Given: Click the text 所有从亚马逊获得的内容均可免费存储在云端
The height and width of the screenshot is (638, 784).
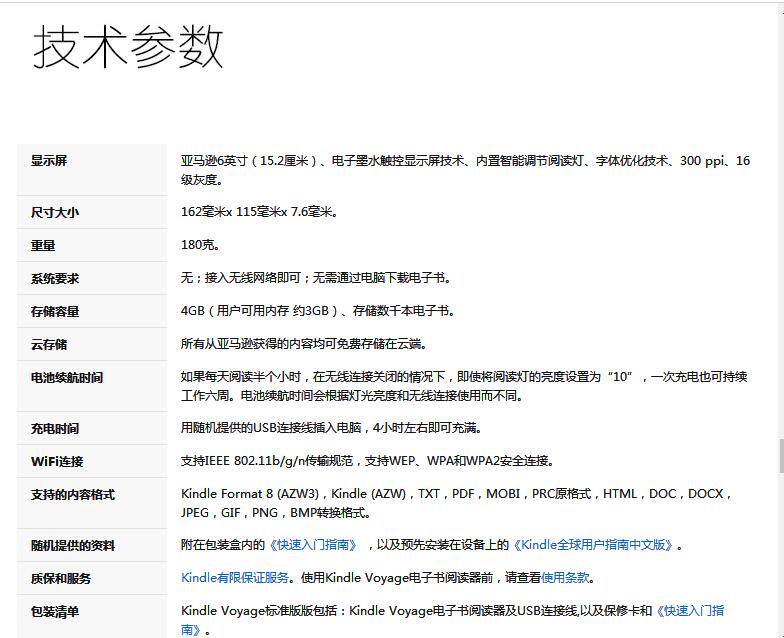Looking at the screenshot, I should tap(304, 344).
